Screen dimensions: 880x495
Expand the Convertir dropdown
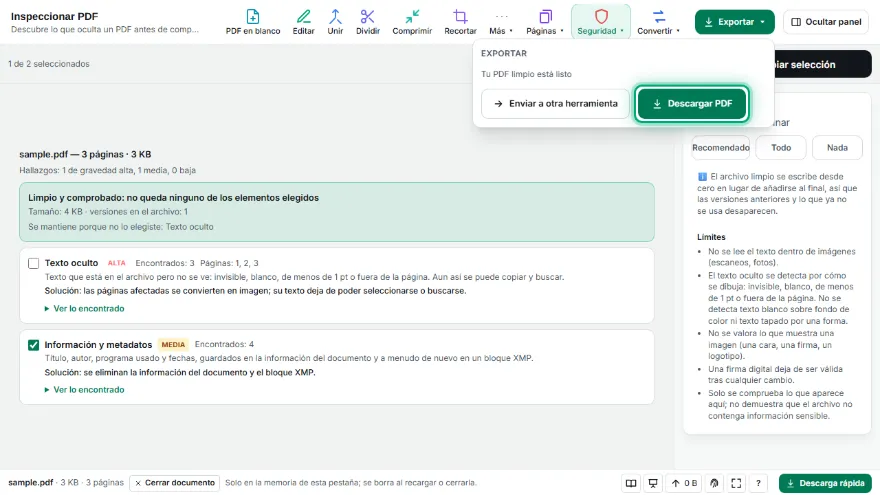[x=658, y=22]
